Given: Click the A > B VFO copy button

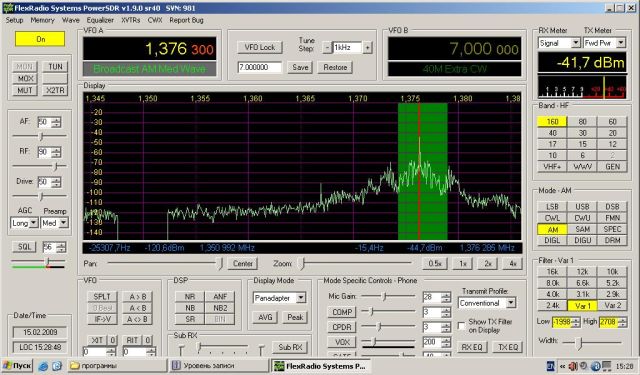Looking at the screenshot, I should [x=138, y=297].
